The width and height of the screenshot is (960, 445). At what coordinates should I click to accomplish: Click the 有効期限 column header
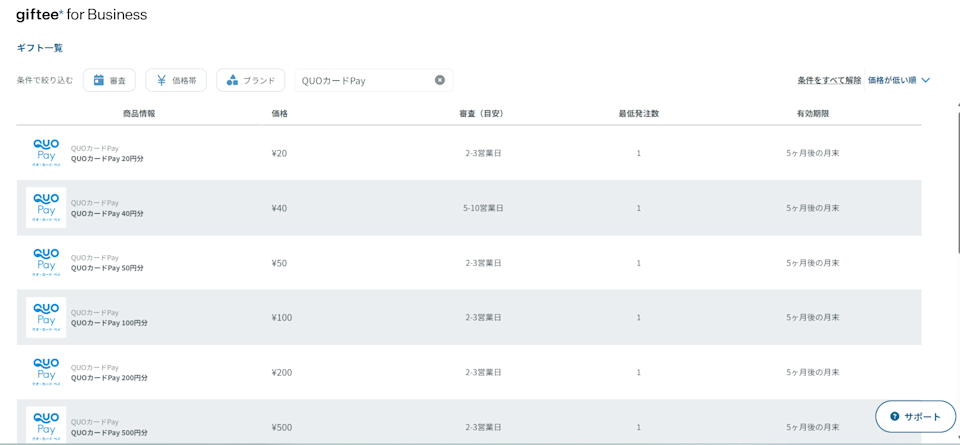click(813, 113)
